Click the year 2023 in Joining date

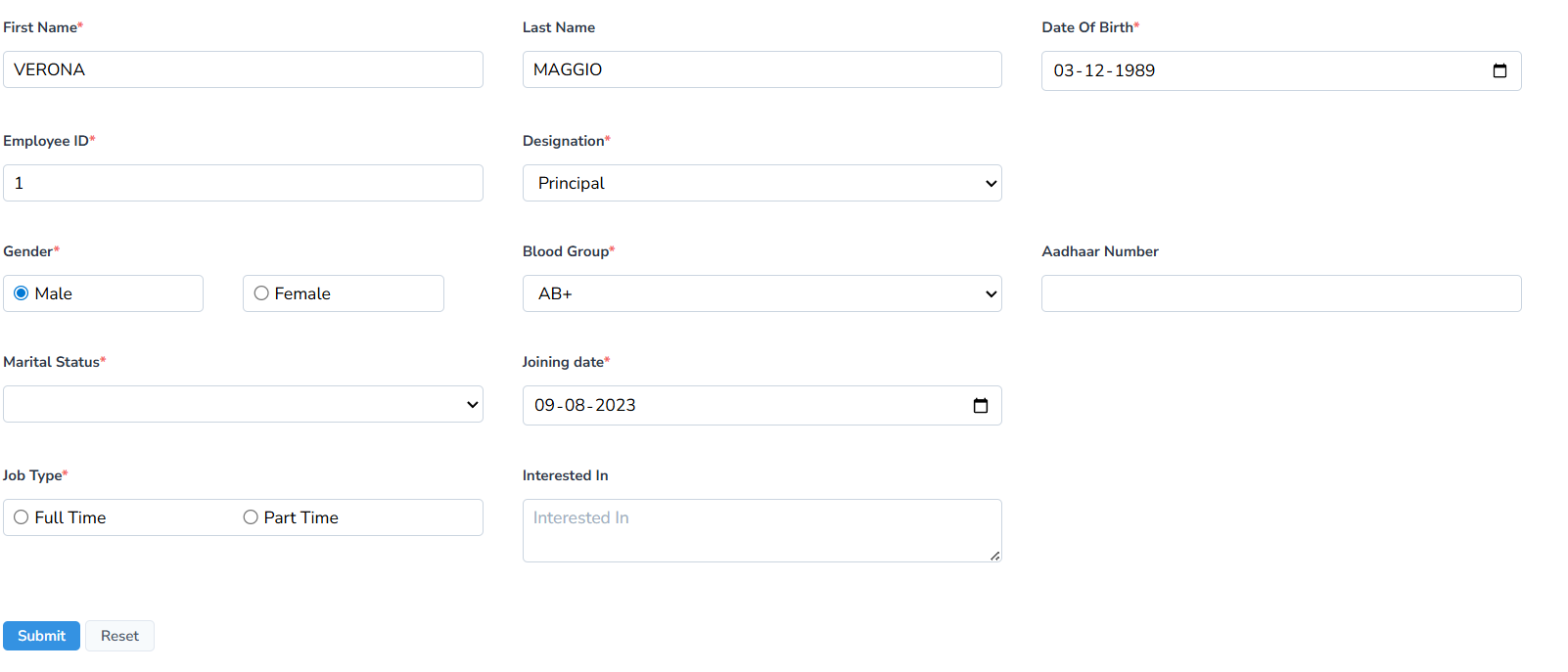point(616,405)
